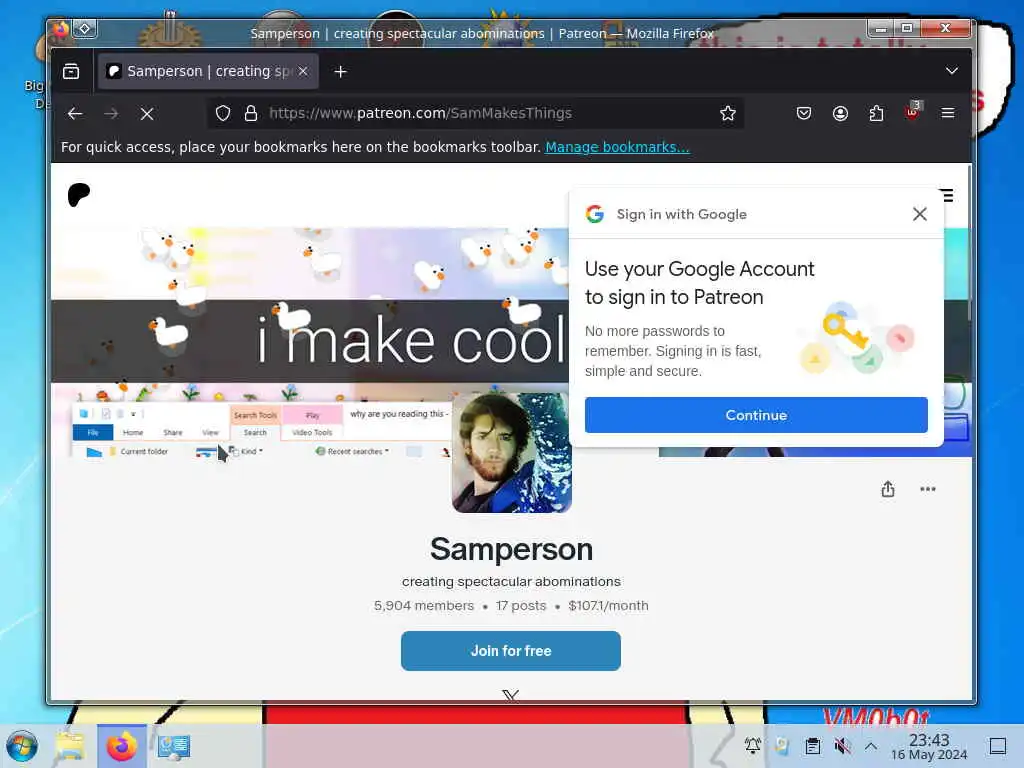Select the Samperson browser tab

click(x=208, y=71)
